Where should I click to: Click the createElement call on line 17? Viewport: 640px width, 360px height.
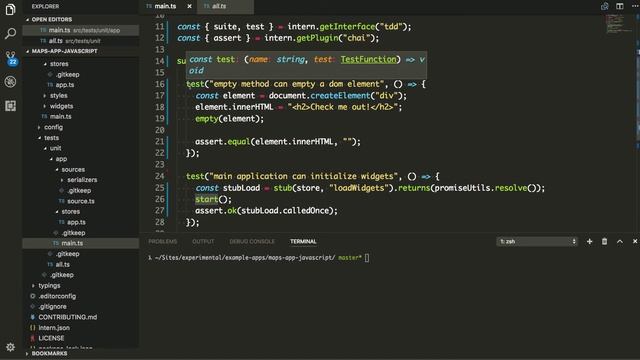click(x=340, y=96)
